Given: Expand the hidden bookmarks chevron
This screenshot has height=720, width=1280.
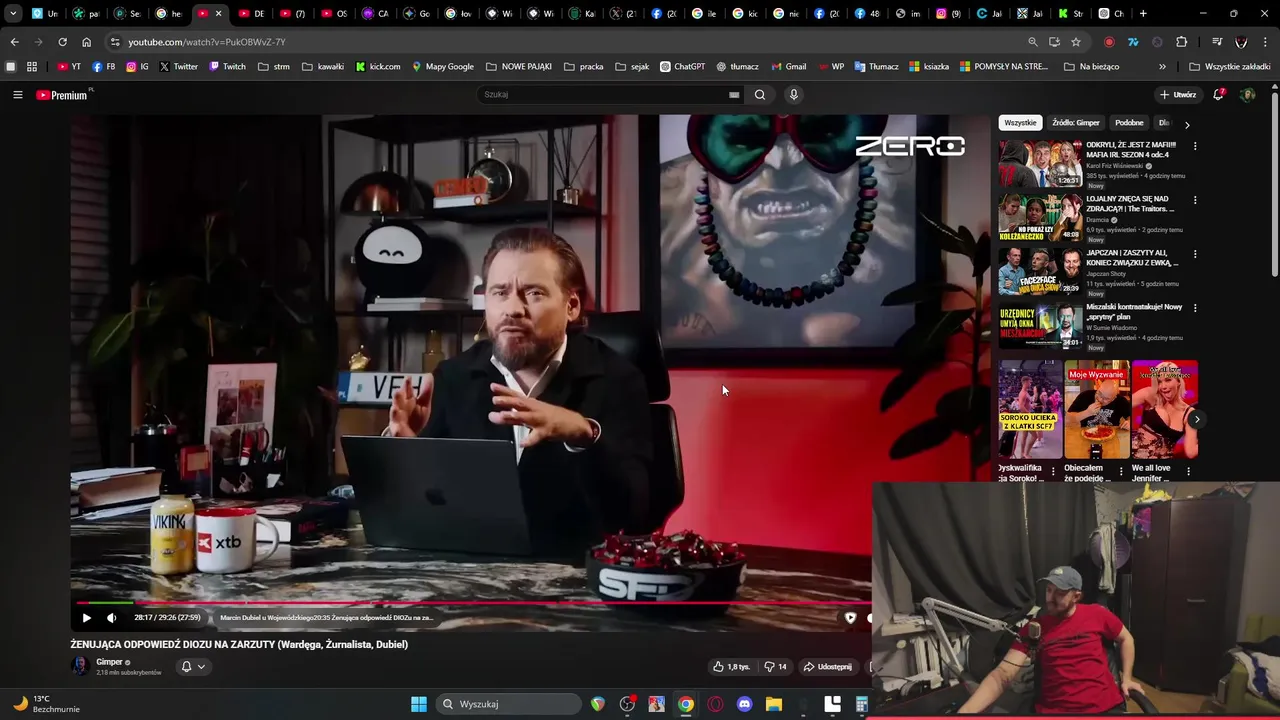Looking at the screenshot, I should point(1162,67).
